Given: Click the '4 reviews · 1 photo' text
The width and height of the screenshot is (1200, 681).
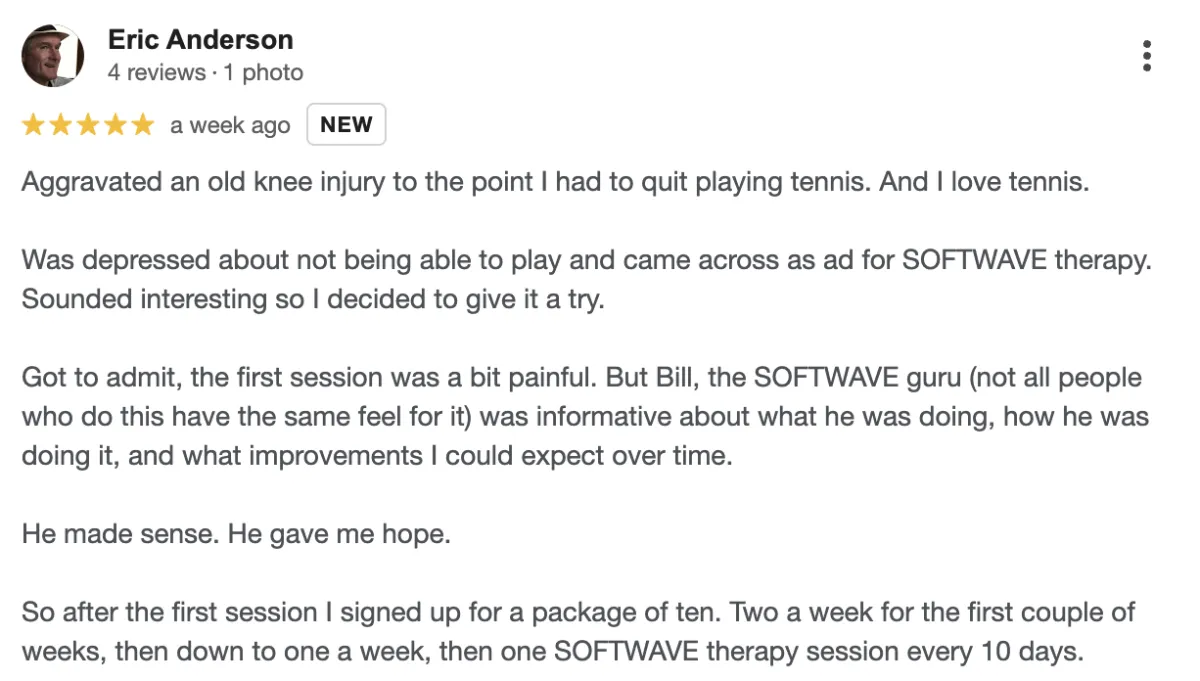Looking at the screenshot, I should click(x=205, y=73).
